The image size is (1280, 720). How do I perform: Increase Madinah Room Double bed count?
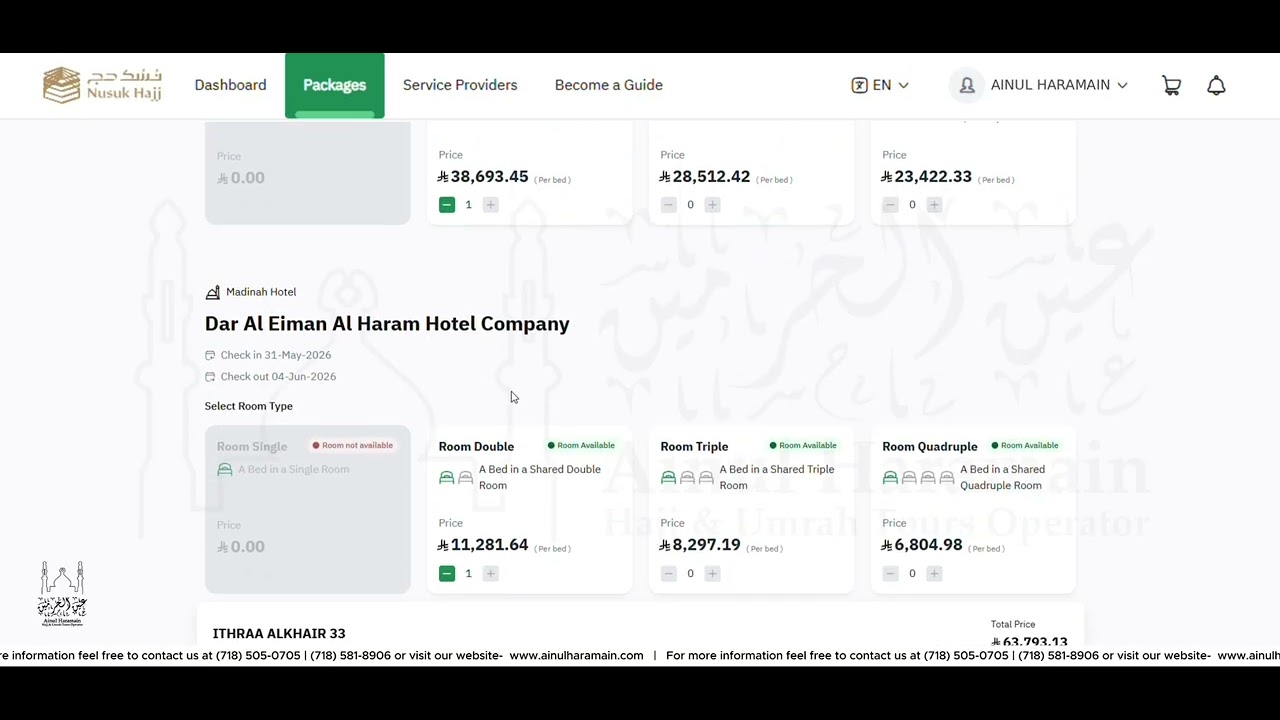490,573
